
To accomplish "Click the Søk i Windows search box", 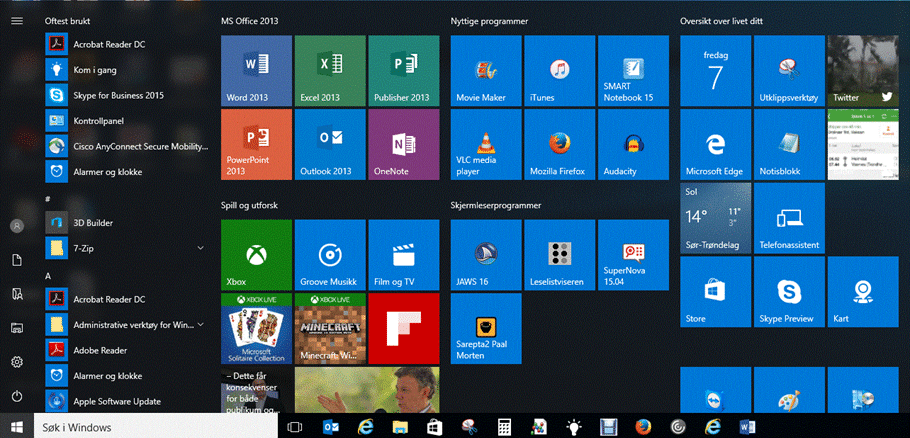I will pyautogui.click(x=155, y=427).
